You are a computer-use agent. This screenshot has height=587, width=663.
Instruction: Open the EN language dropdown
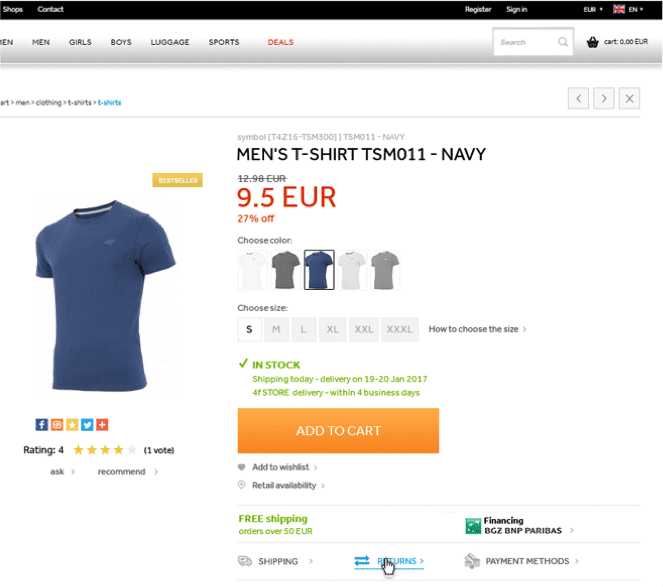628,9
